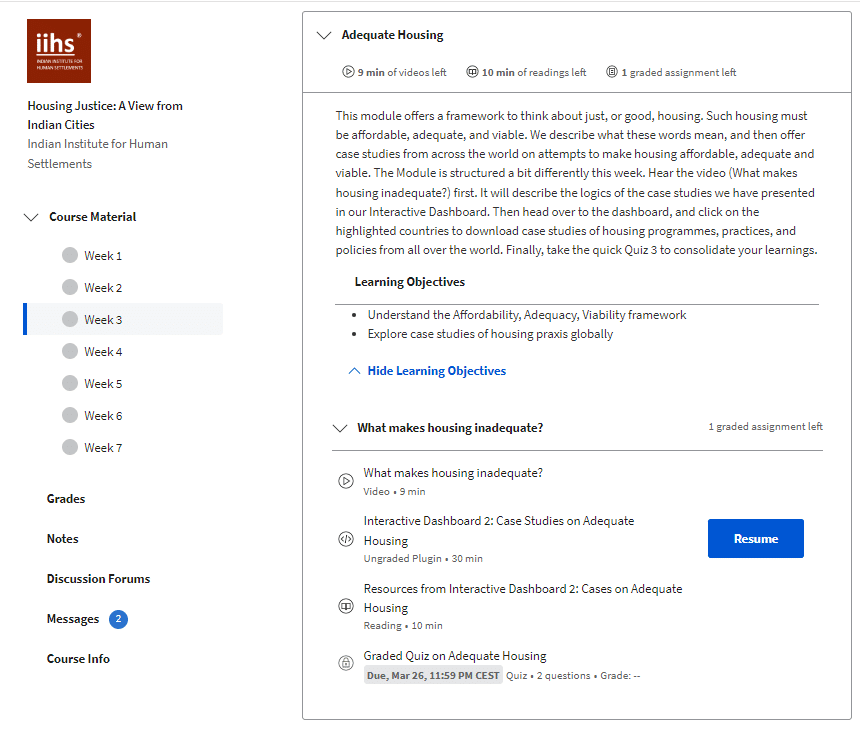Collapse the Adequate Housing module
This screenshot has width=860, height=739.
coord(323,35)
